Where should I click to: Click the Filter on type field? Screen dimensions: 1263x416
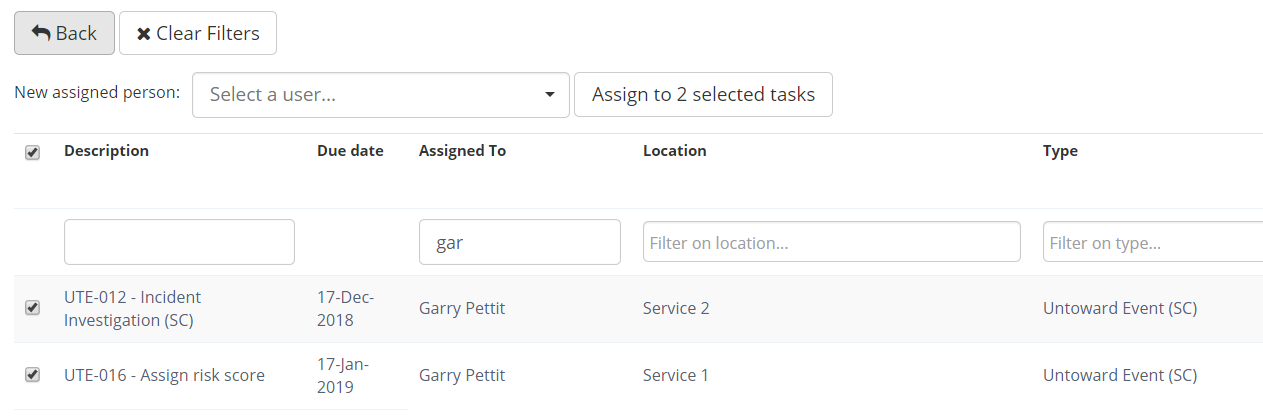point(1153,242)
